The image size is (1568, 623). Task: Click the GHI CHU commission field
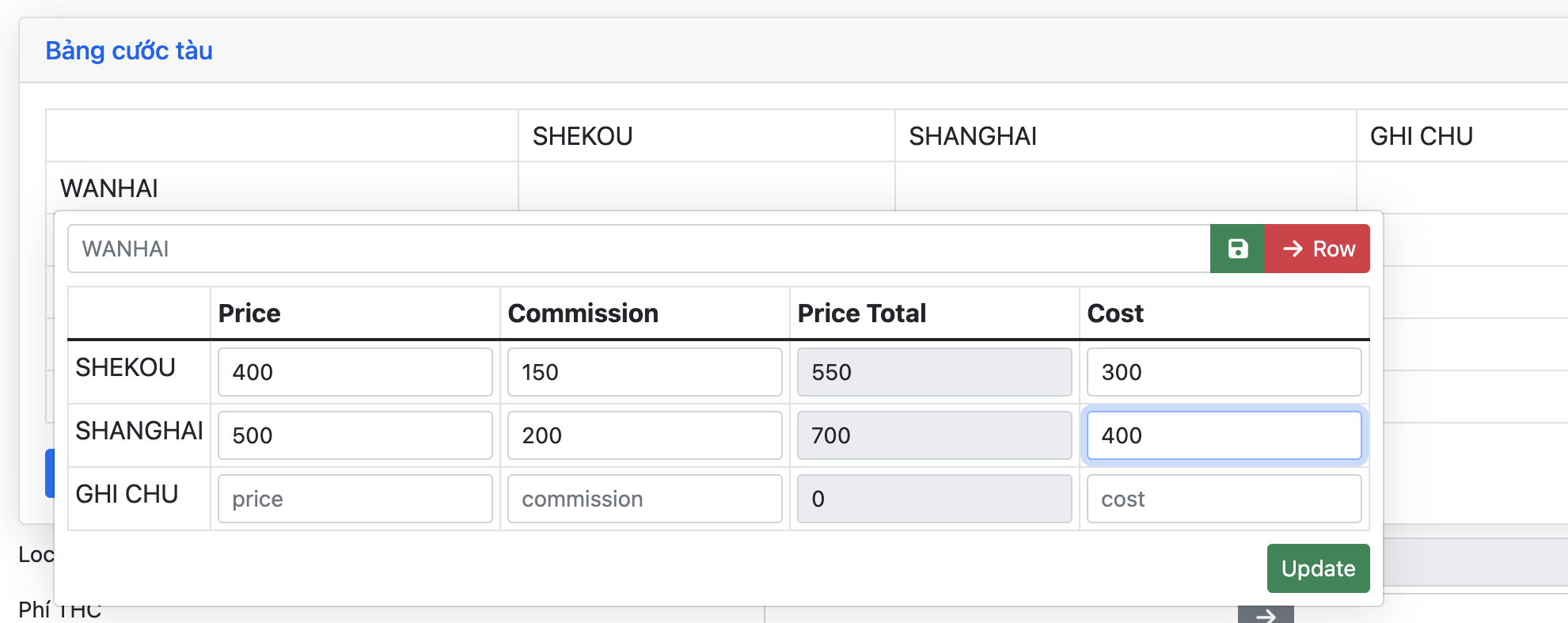point(644,499)
